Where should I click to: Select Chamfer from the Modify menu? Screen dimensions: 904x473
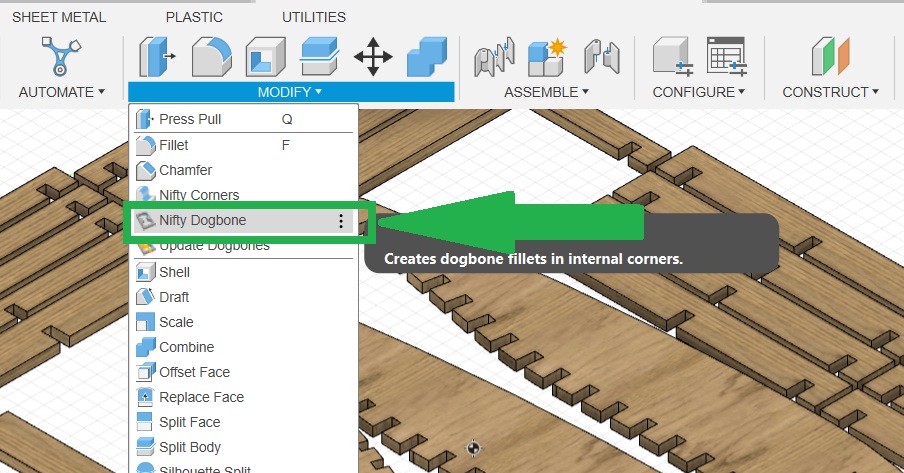click(x=185, y=170)
